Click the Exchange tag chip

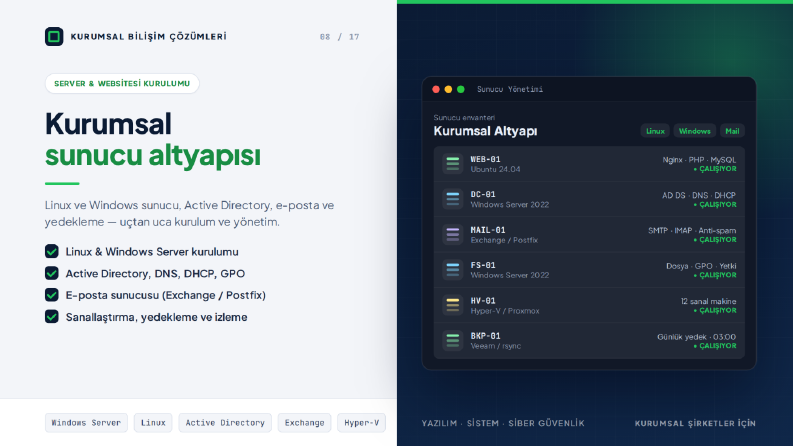click(304, 423)
